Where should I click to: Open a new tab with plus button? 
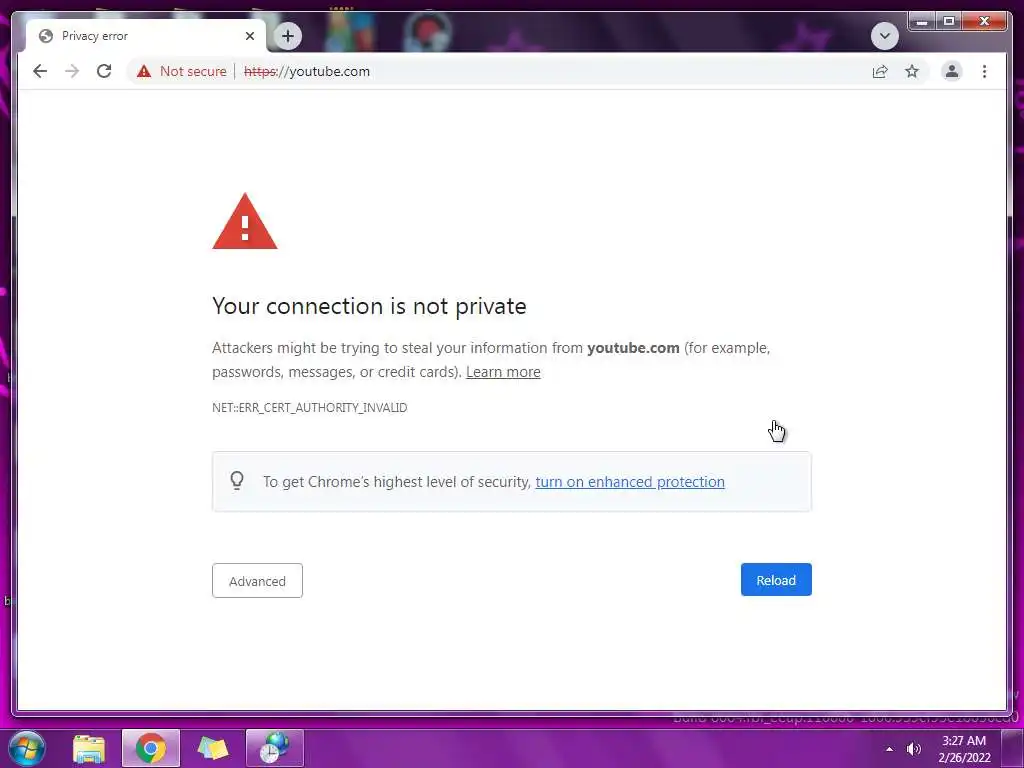pyautogui.click(x=287, y=36)
